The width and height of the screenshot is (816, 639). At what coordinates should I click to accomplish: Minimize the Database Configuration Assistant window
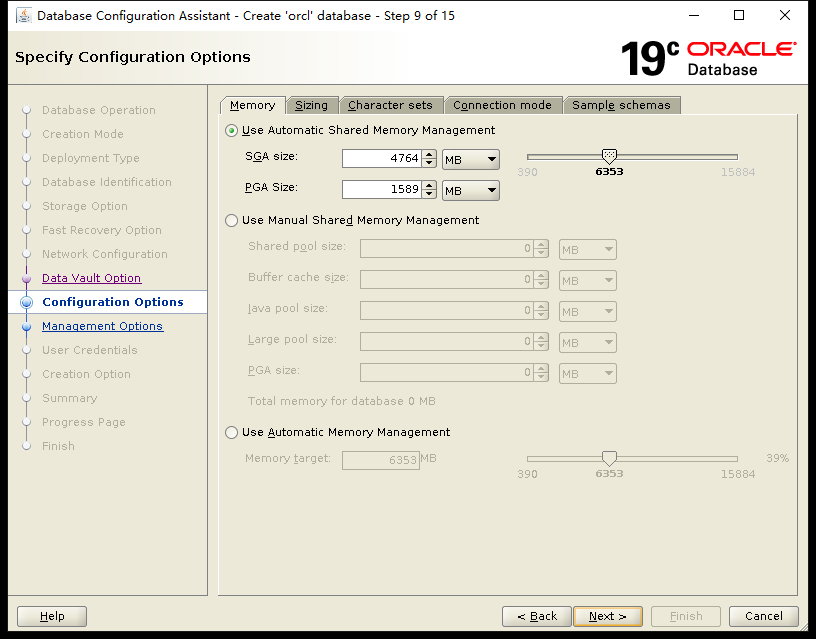pyautogui.click(x=694, y=15)
